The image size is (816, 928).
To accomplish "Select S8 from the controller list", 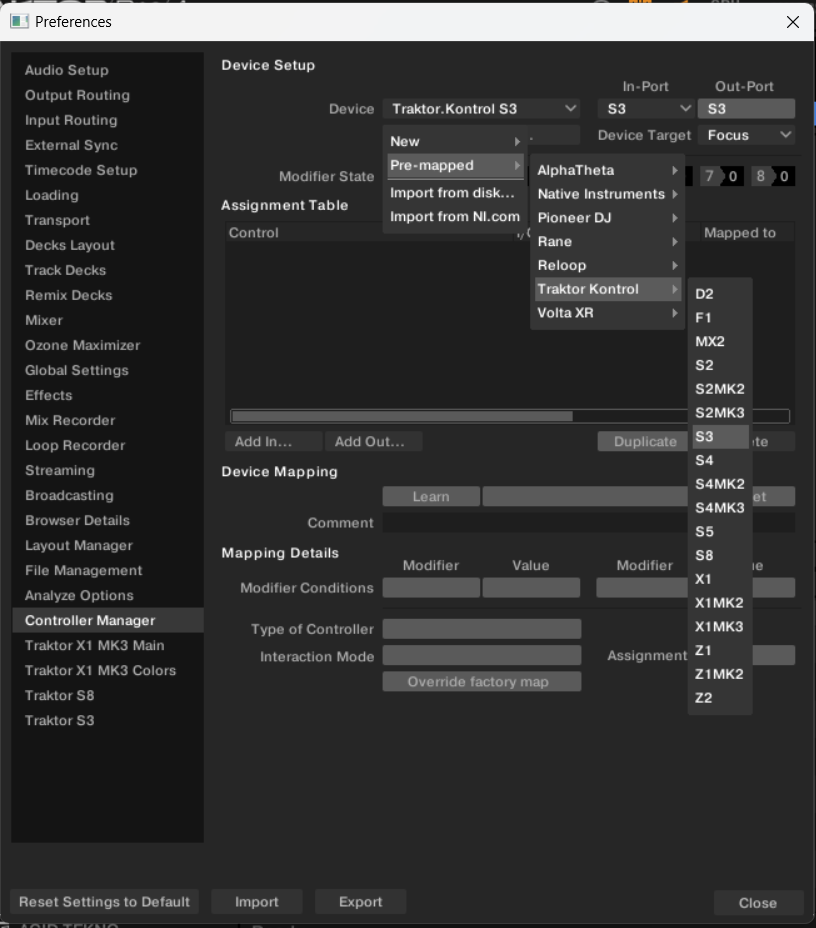I will pos(720,555).
